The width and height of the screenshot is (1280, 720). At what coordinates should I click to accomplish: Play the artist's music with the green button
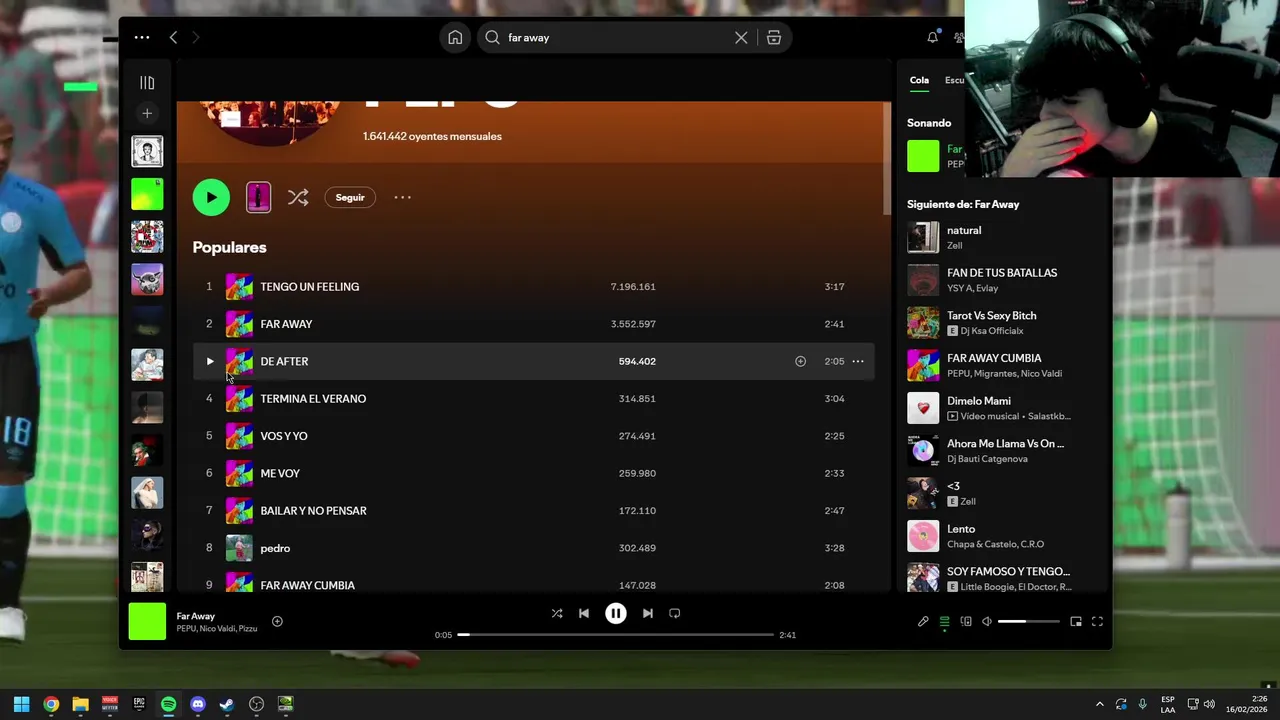(211, 197)
